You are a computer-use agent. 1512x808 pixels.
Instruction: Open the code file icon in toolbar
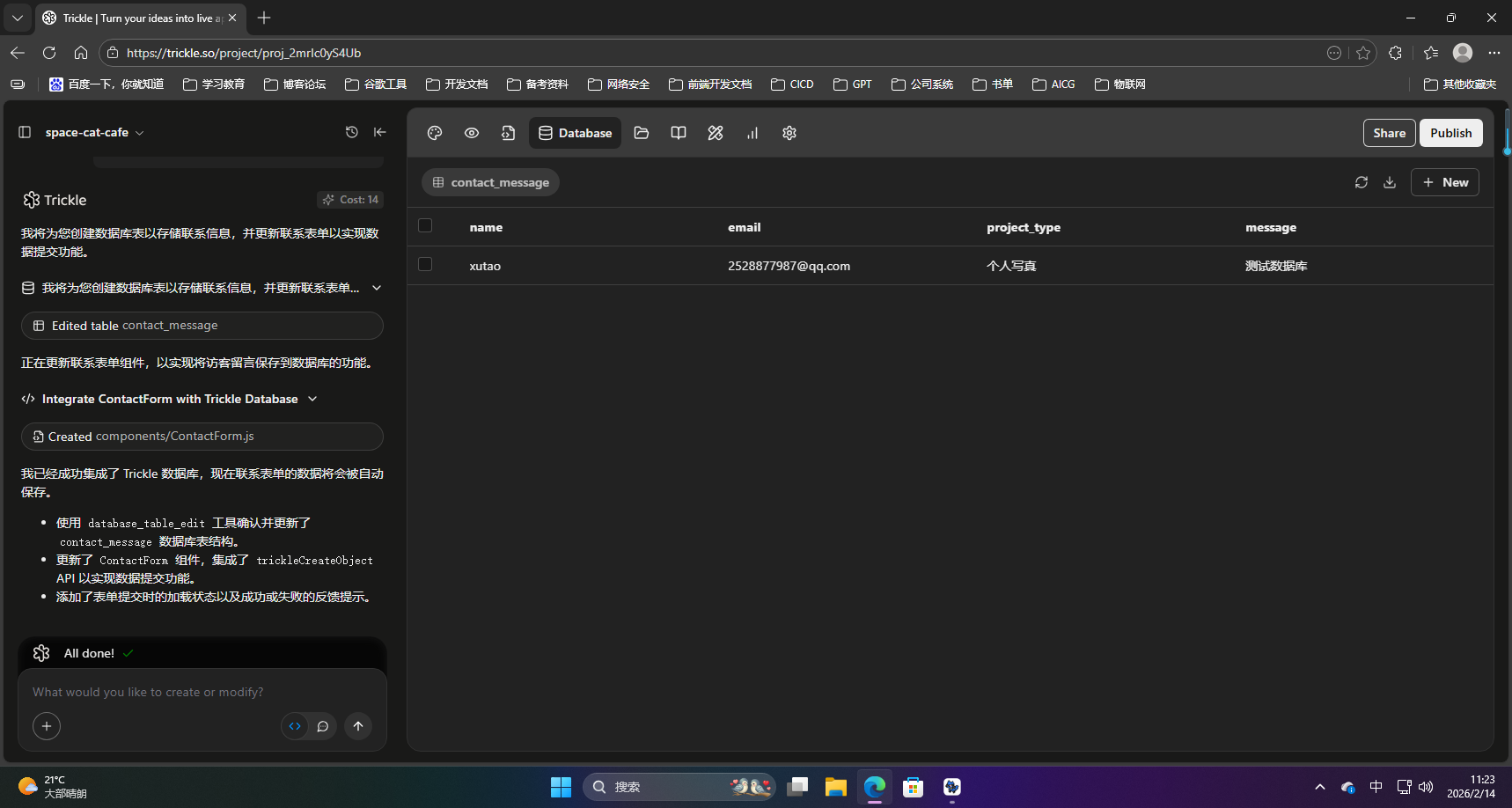coord(509,133)
